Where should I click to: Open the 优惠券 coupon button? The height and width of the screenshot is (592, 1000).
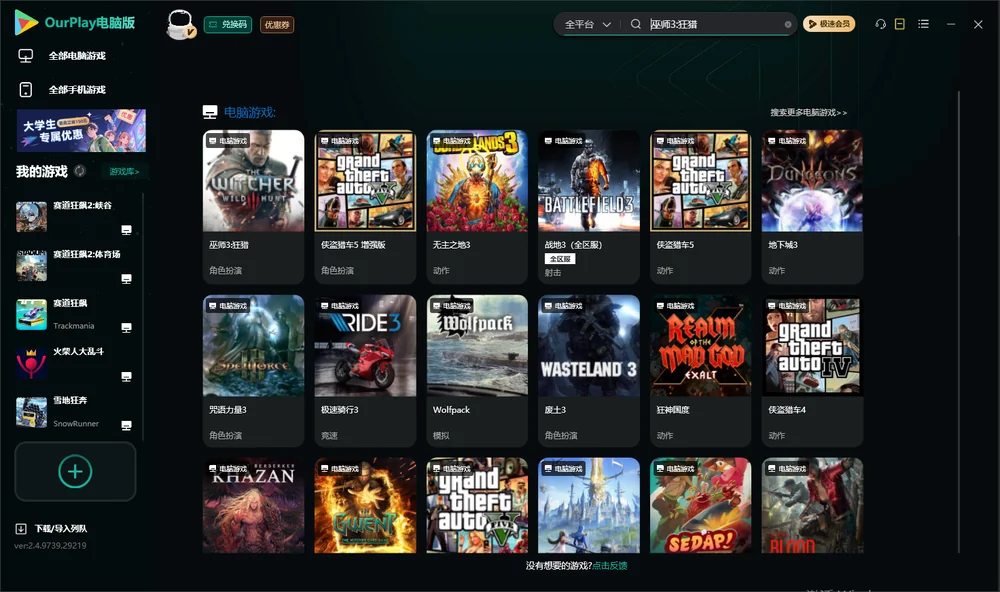[x=277, y=25]
